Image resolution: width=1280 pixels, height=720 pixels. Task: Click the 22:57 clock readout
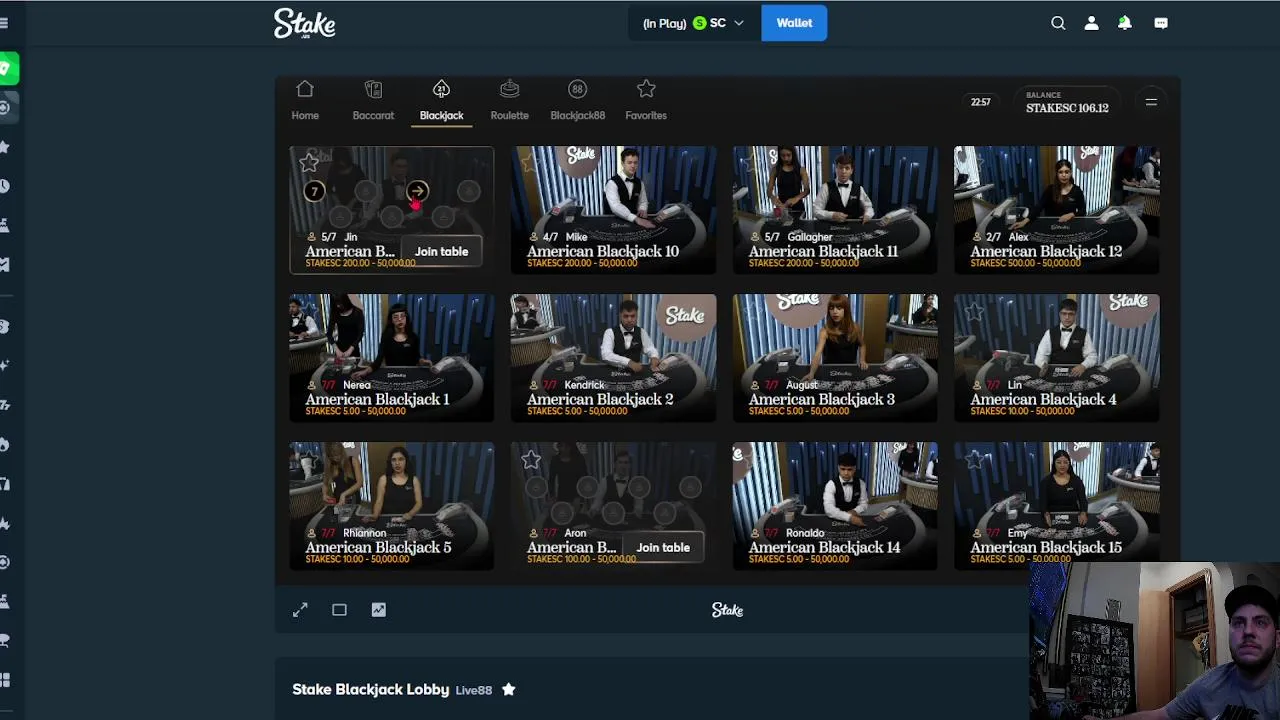[981, 102]
